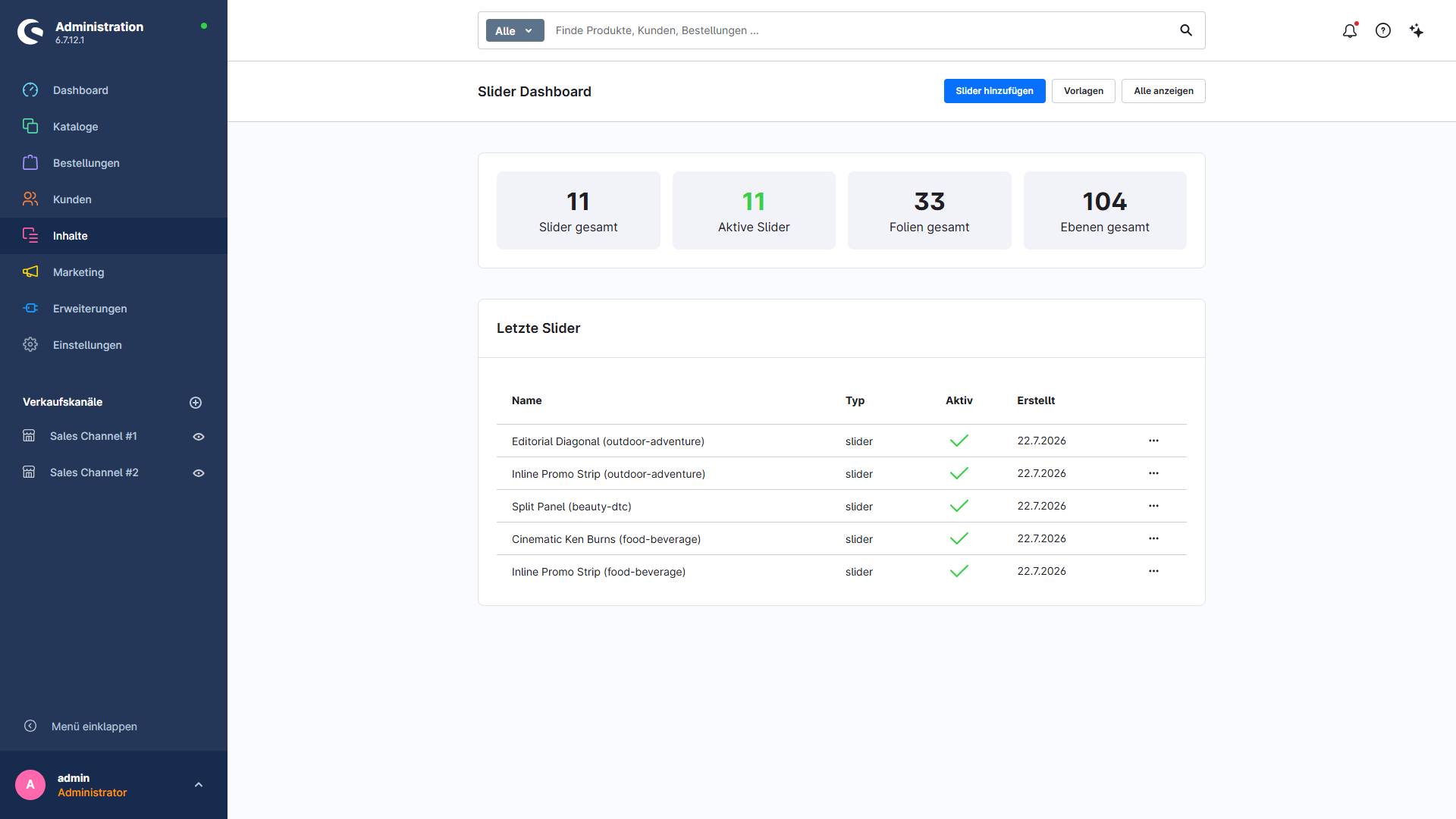Toggle Sales Channel #1 eye icon

point(199,437)
